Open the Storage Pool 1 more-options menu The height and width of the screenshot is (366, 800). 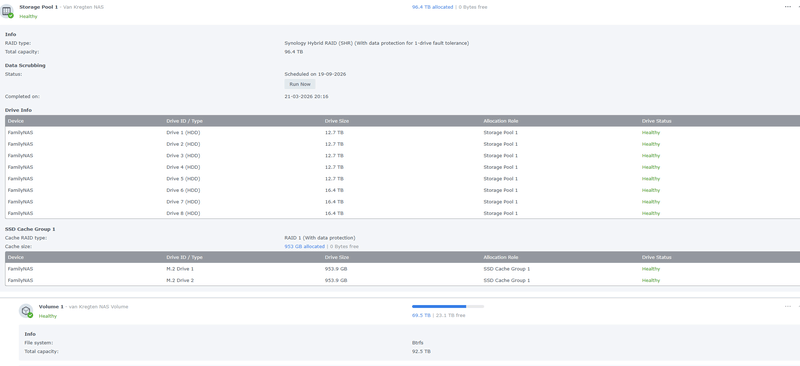tap(788, 7)
